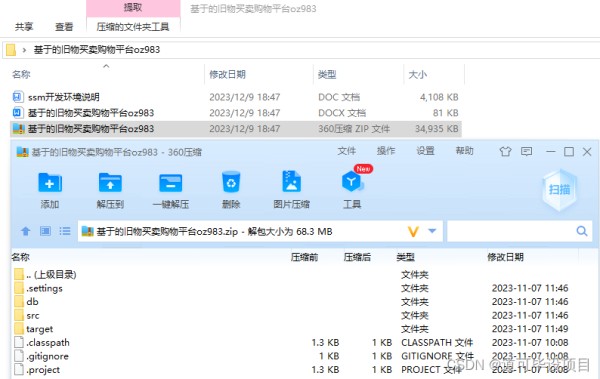Image resolution: width=600 pixels, height=379 pixels.
Task: Switch to icon view mode in 360压缩
Action: pos(46,231)
